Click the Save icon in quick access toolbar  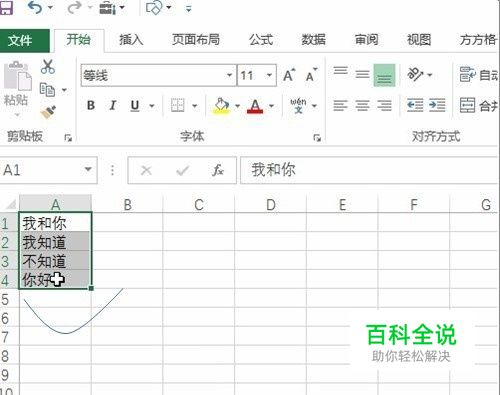pos(6,7)
